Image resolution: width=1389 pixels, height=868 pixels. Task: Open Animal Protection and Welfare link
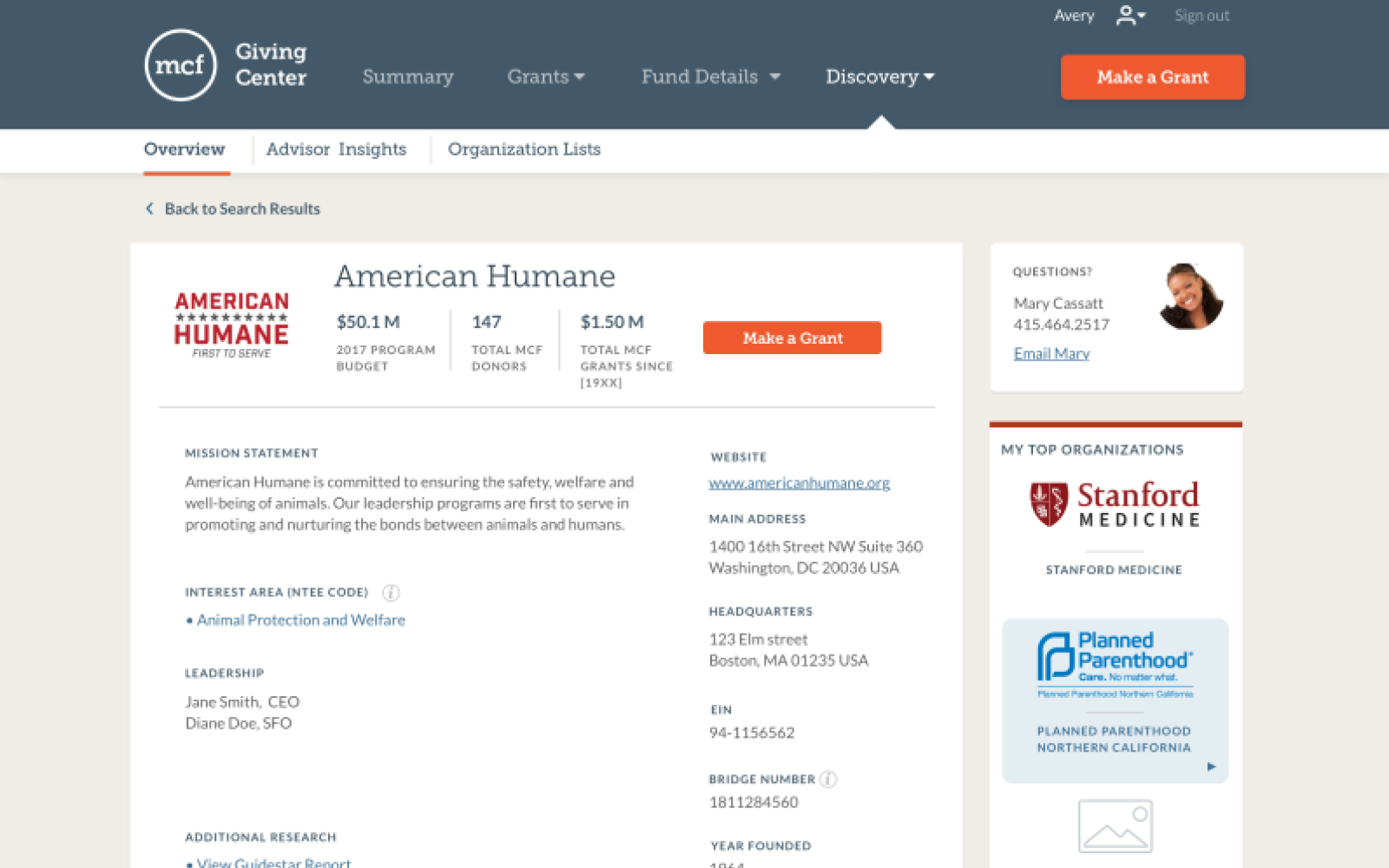300,620
